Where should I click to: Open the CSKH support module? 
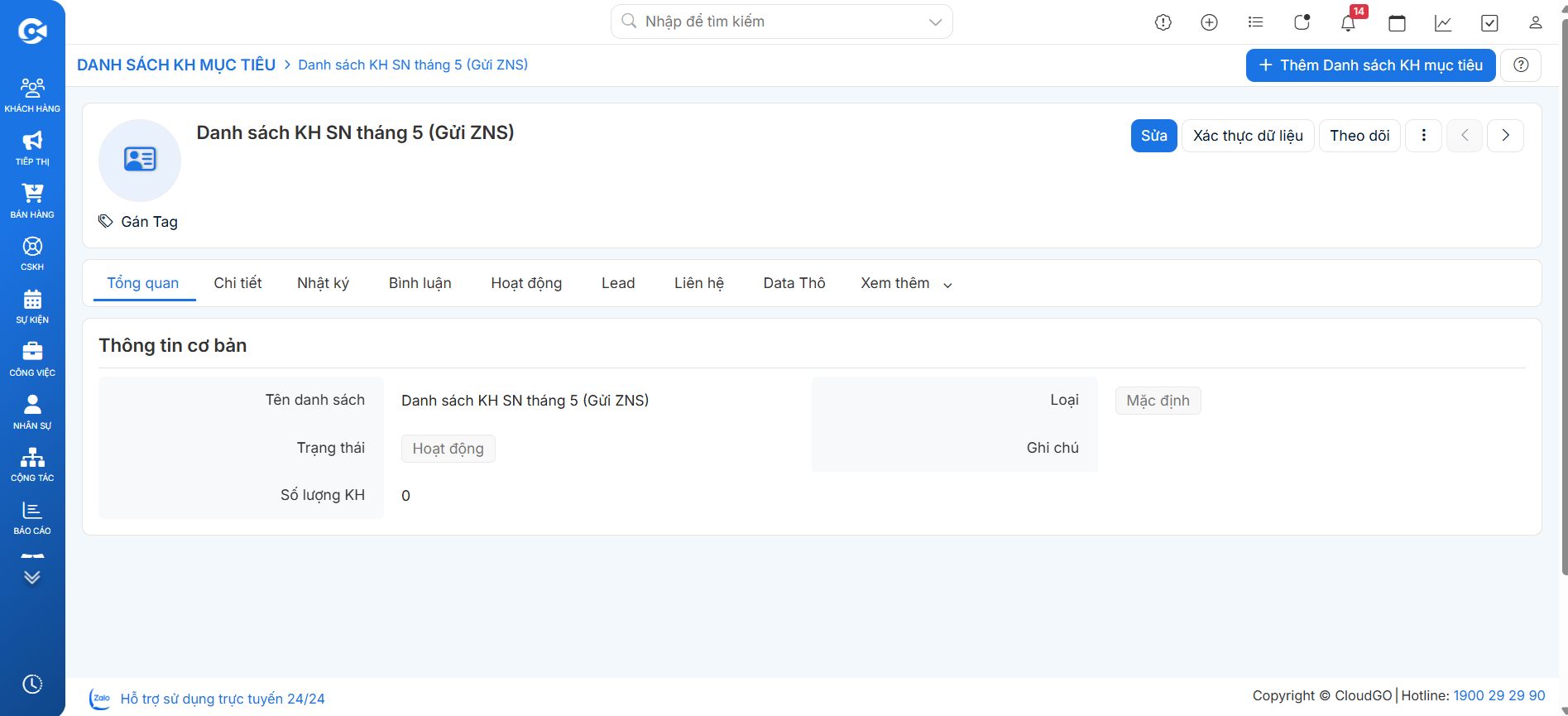point(32,253)
